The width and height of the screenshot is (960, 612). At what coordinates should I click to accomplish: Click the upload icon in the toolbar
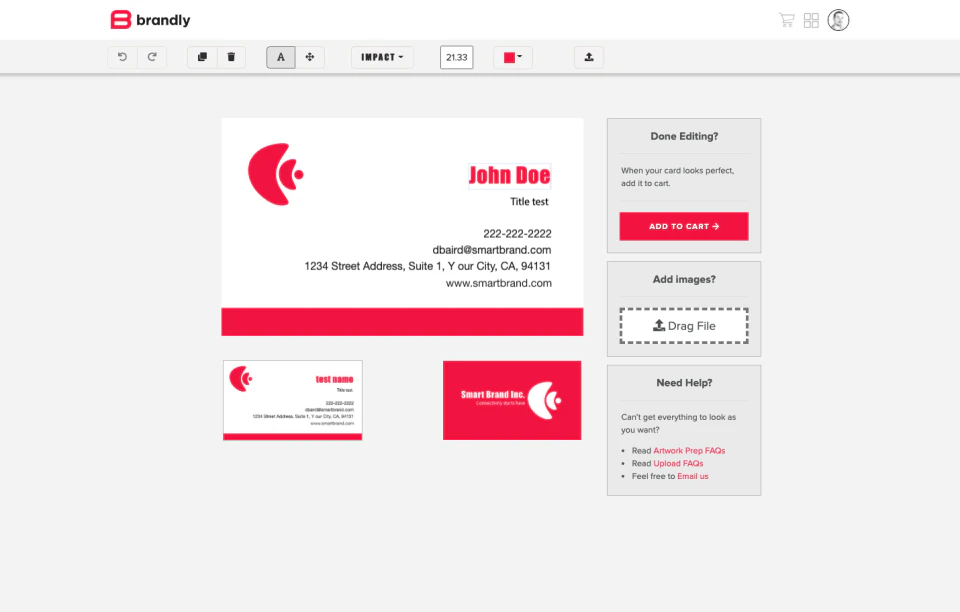(x=588, y=57)
